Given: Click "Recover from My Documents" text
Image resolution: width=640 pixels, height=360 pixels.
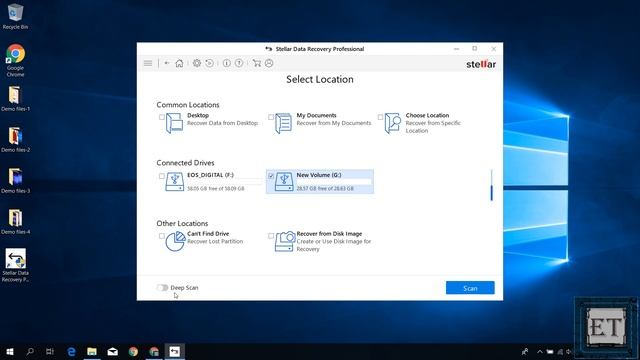Looking at the screenshot, I should coord(333,123).
